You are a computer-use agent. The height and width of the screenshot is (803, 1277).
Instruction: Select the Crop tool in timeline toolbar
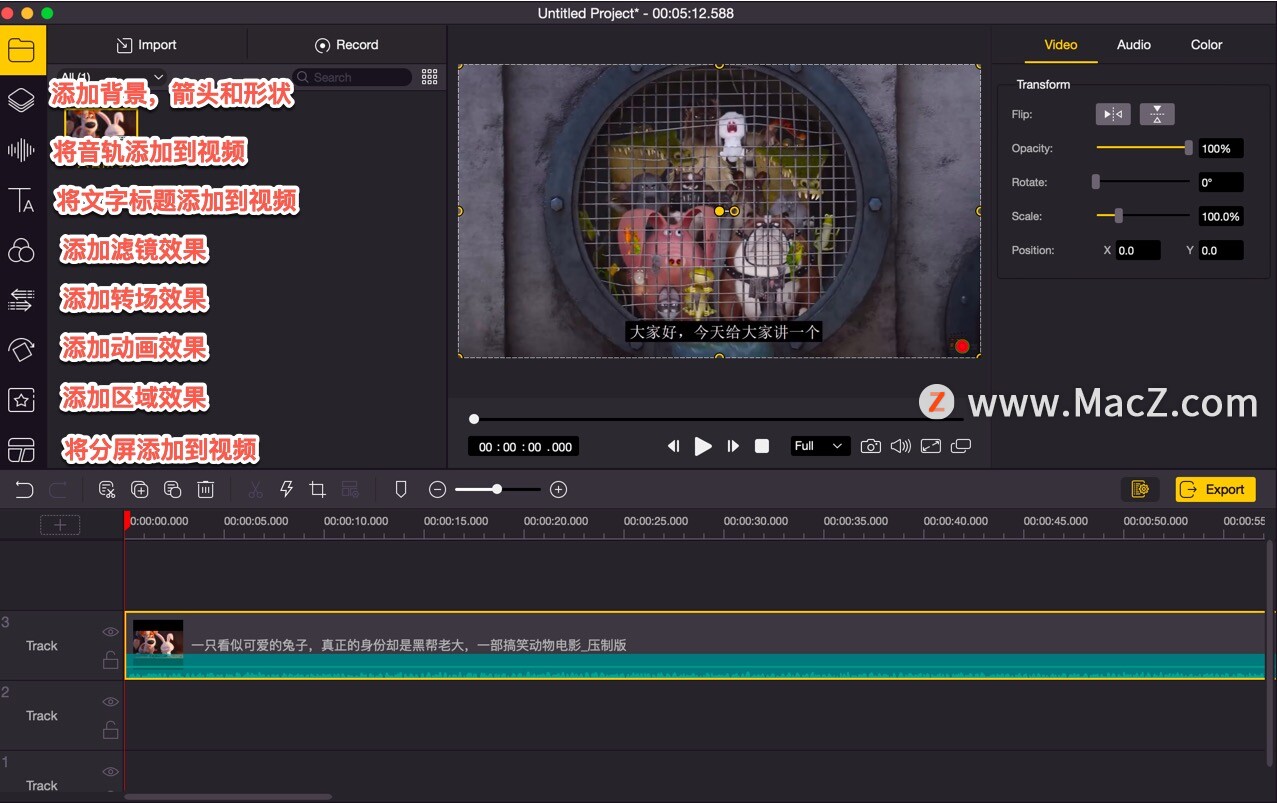(x=318, y=489)
